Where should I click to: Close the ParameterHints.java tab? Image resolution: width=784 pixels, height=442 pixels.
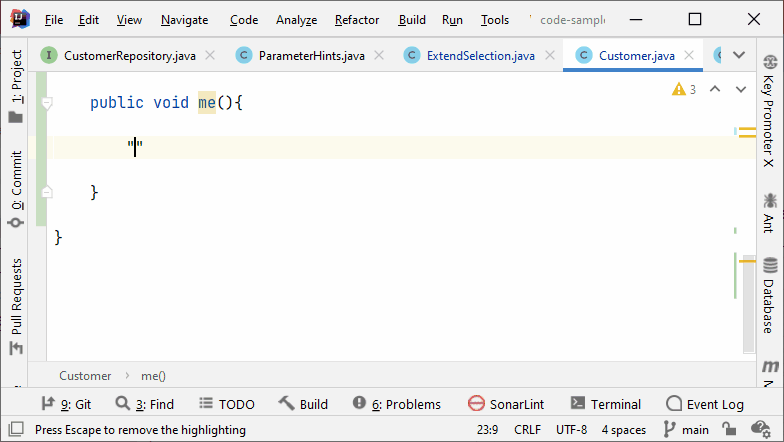point(379,55)
